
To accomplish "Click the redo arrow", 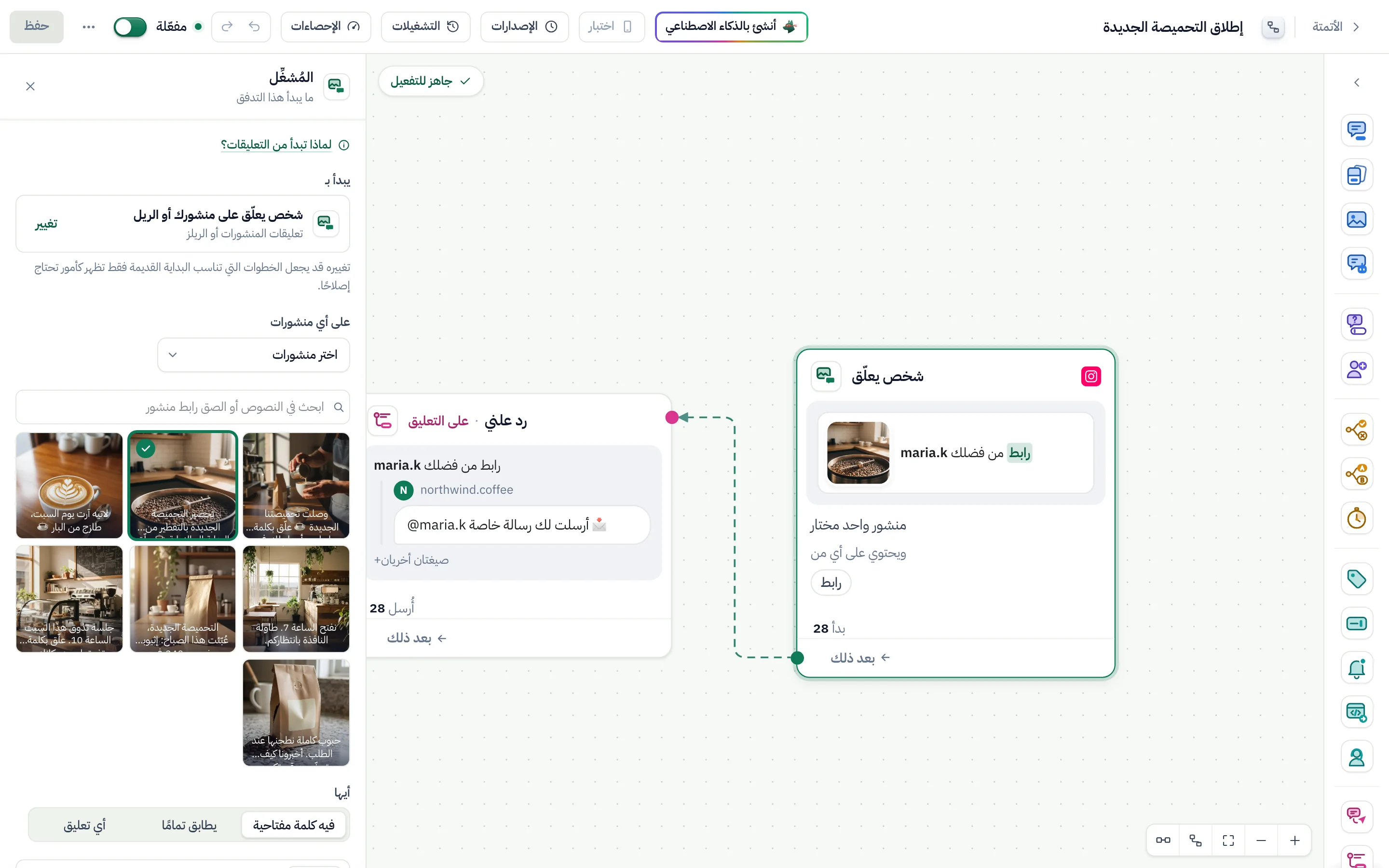I will coord(227,27).
